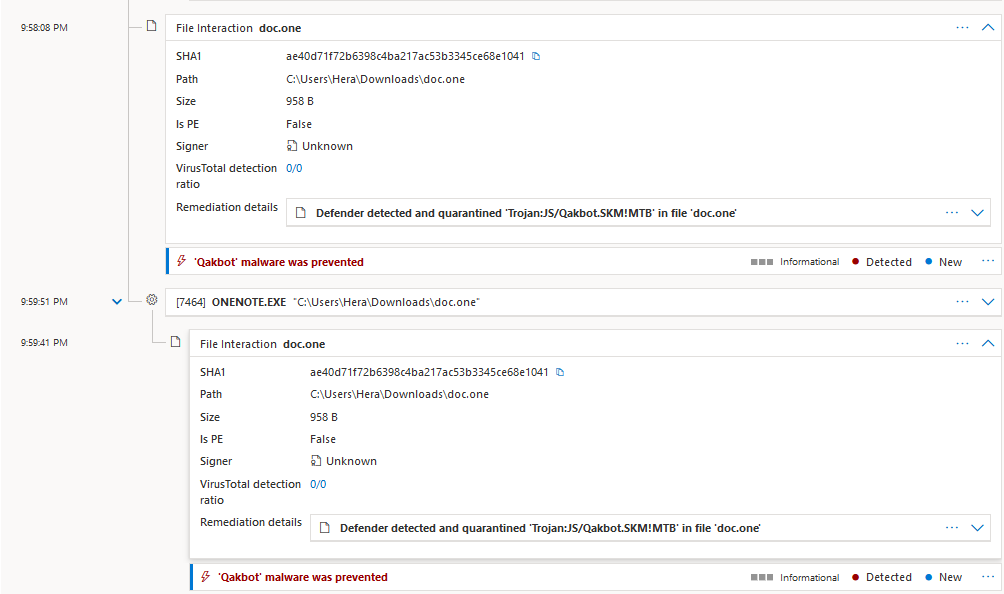Click the Informational severity label in the 9:58:08 PM alert

pos(809,262)
